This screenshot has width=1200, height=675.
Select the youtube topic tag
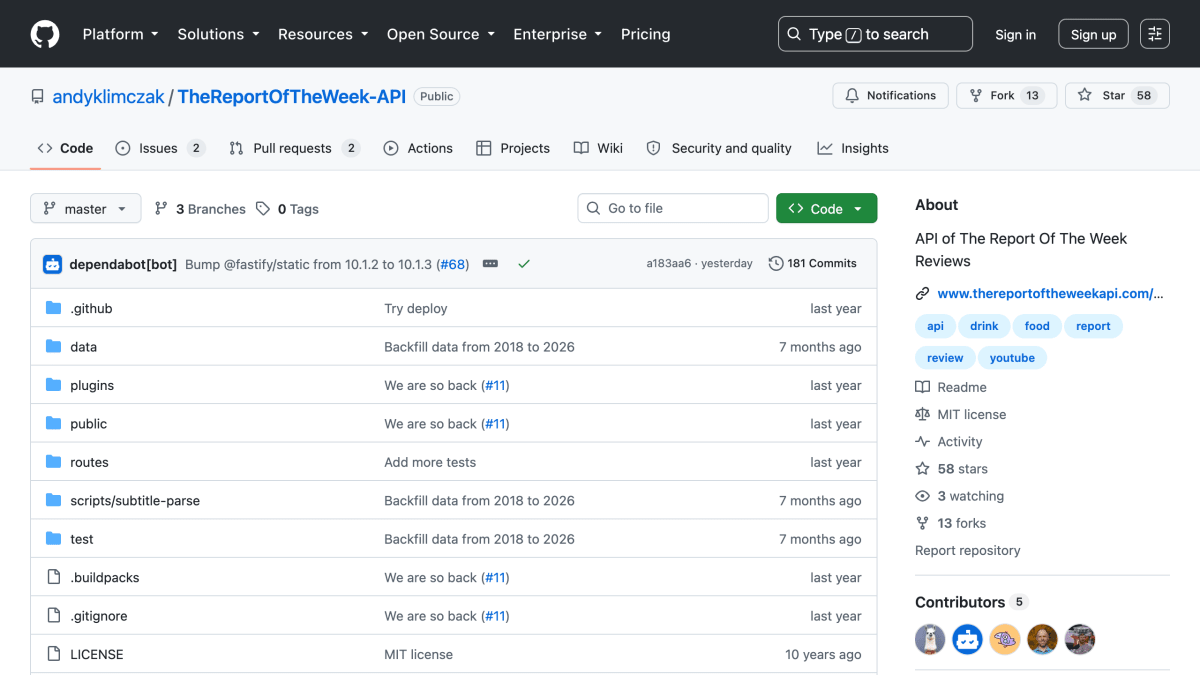tap(1012, 358)
